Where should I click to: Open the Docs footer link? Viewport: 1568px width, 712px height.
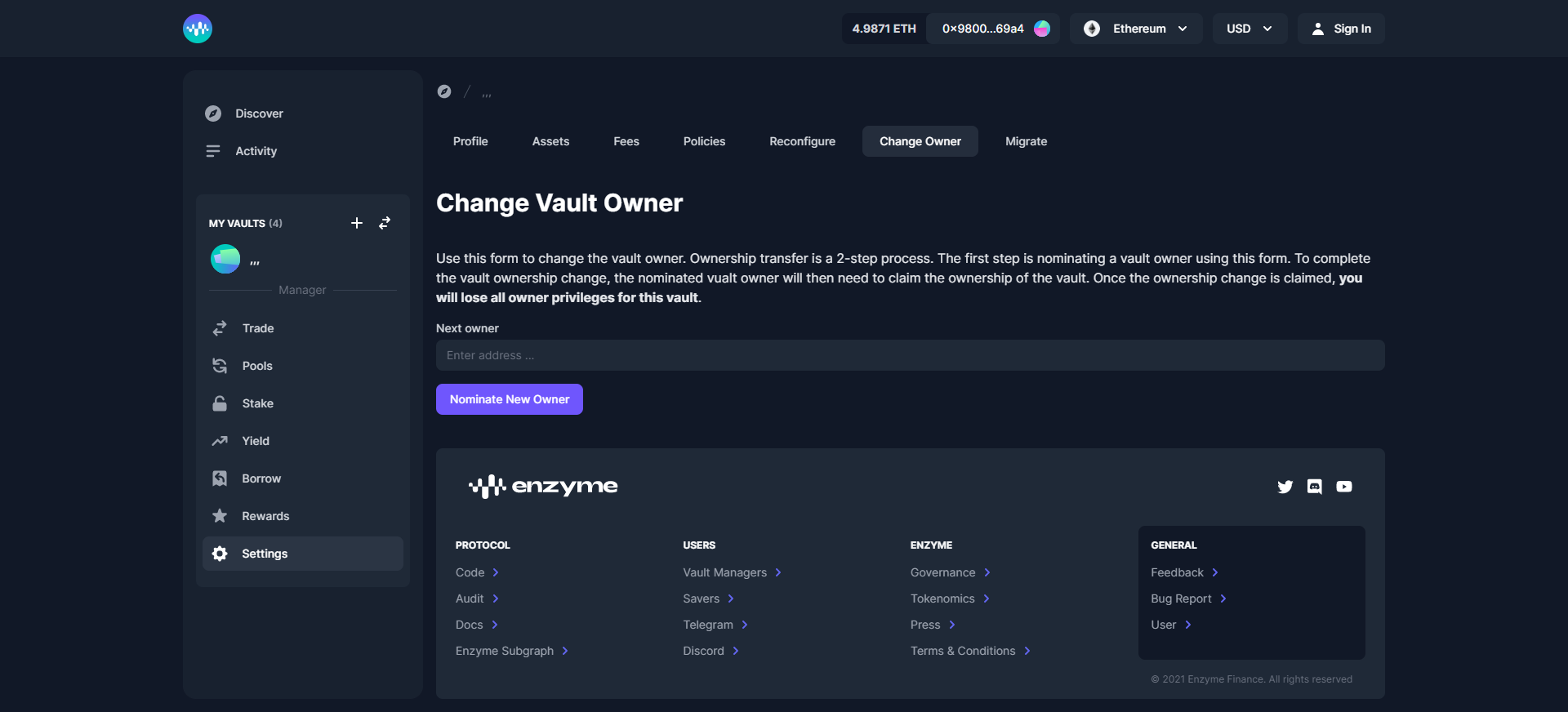[x=477, y=625]
